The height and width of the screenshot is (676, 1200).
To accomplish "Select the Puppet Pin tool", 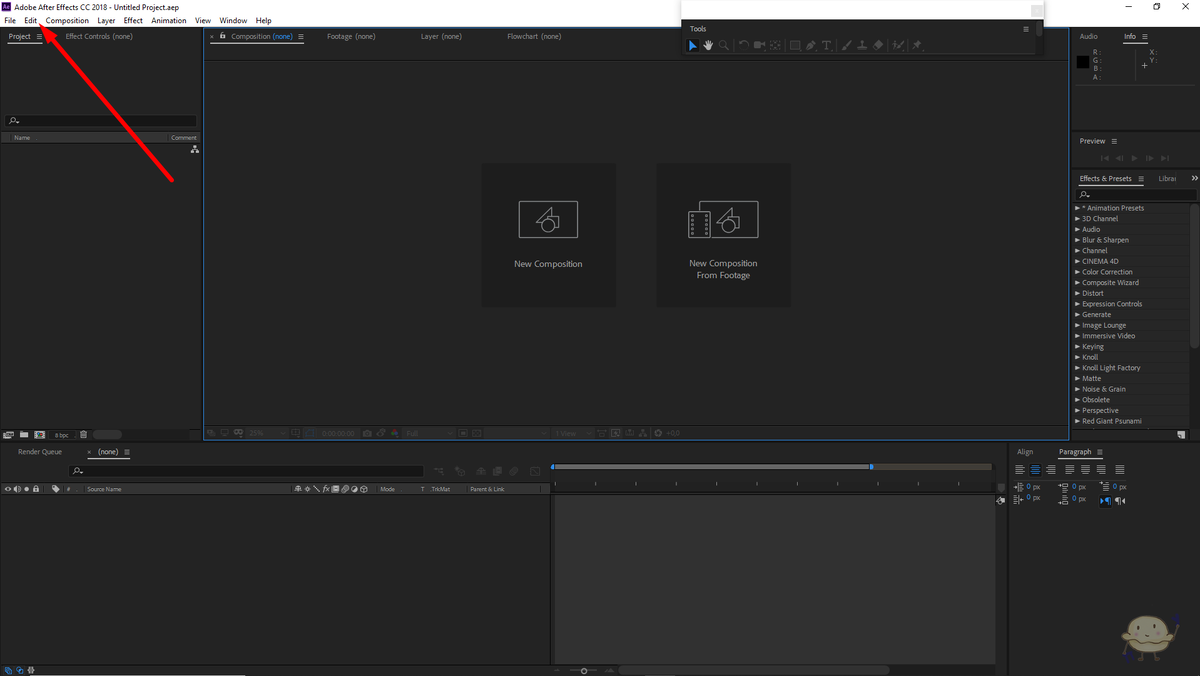I will click(917, 45).
